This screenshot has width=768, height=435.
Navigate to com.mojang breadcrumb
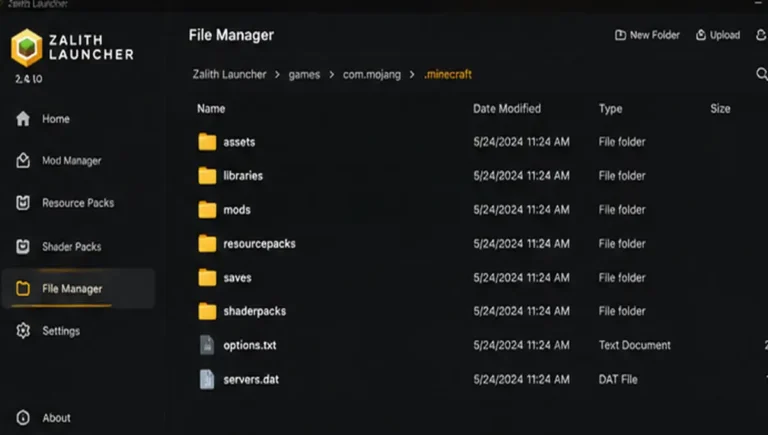pyautogui.click(x=372, y=74)
